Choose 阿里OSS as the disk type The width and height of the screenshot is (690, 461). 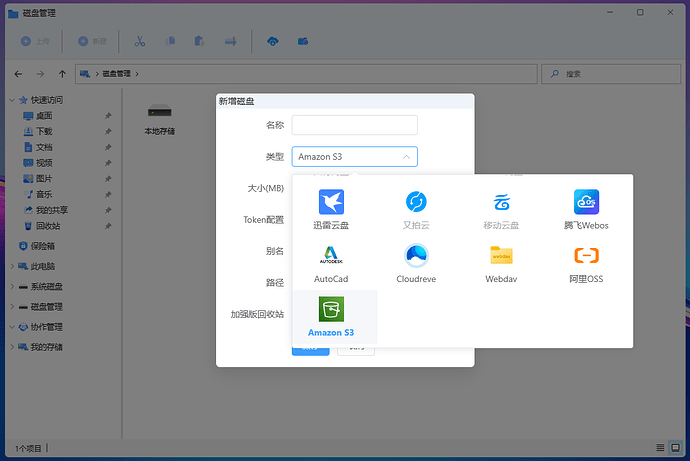(586, 263)
